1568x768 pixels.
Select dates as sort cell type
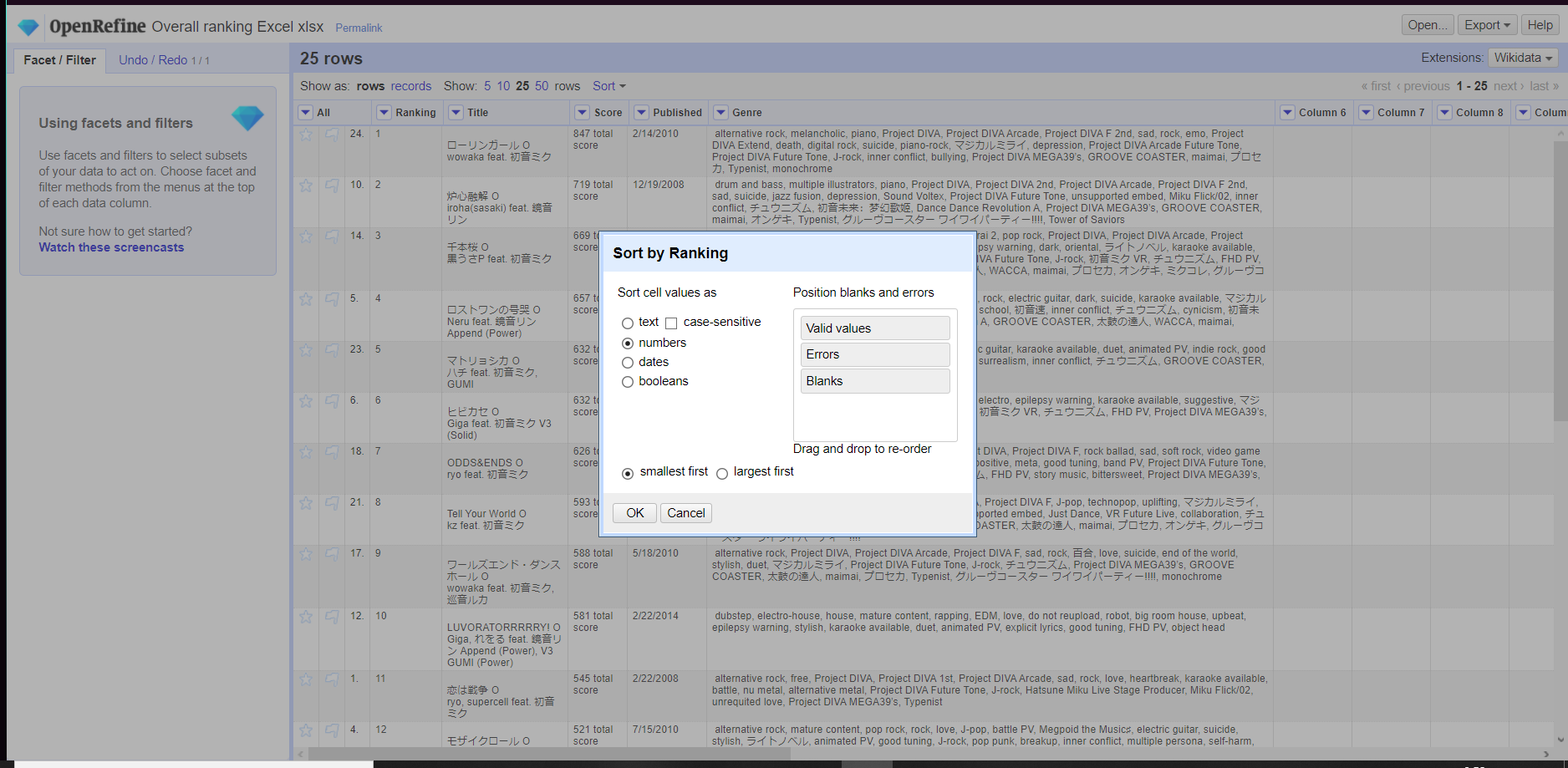(628, 363)
